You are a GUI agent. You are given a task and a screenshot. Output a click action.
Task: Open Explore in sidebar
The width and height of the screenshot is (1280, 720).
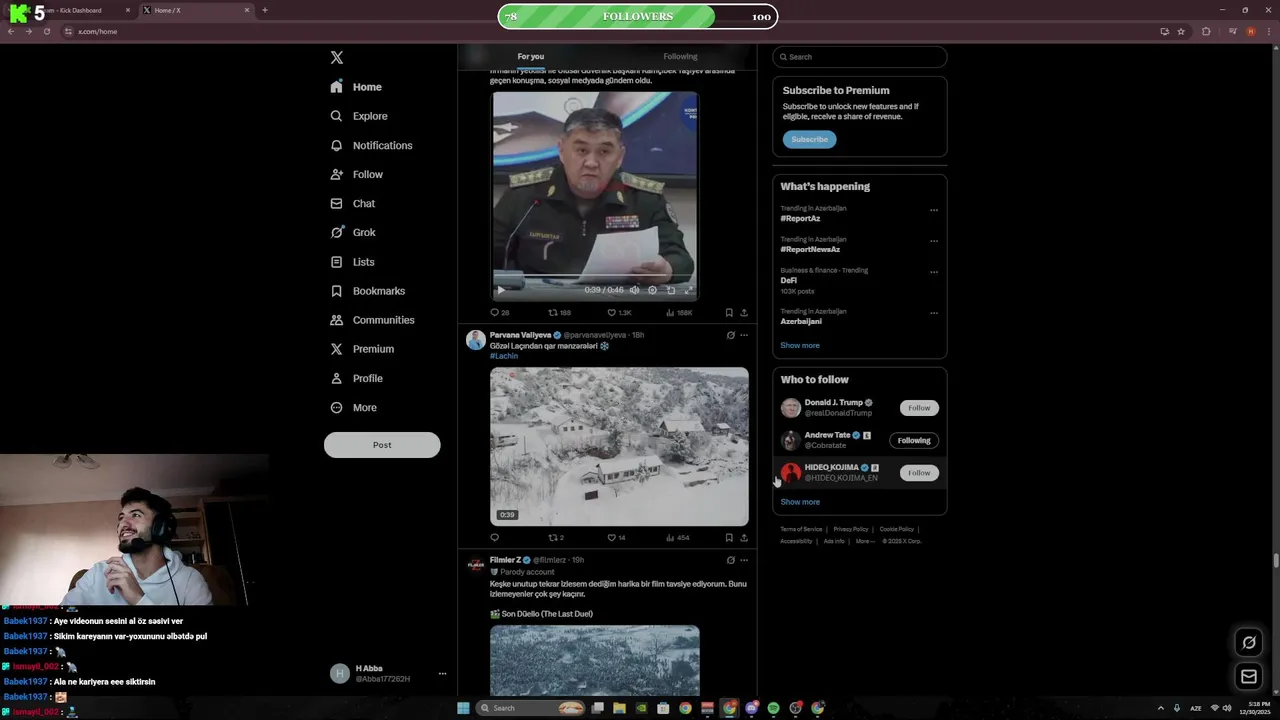[x=359, y=116]
